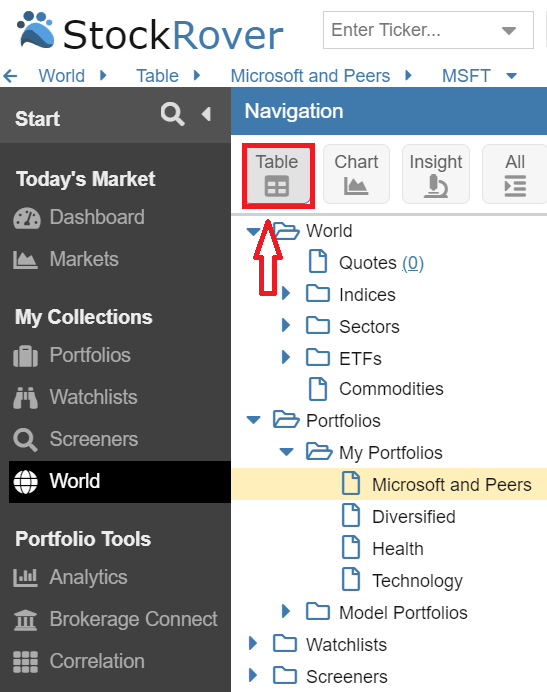Switch to the Chart view button
The image size is (547, 692).
click(356, 174)
